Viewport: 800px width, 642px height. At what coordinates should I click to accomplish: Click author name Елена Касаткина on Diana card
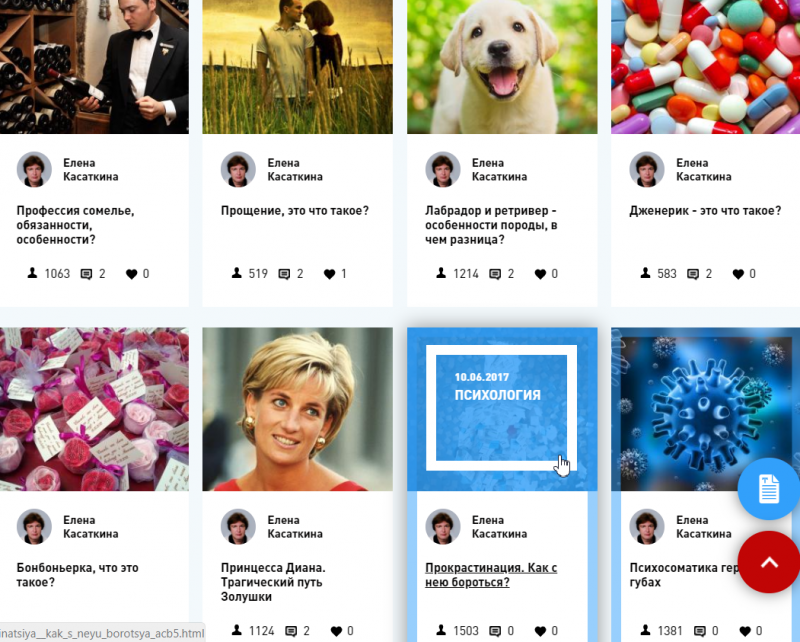[295, 527]
